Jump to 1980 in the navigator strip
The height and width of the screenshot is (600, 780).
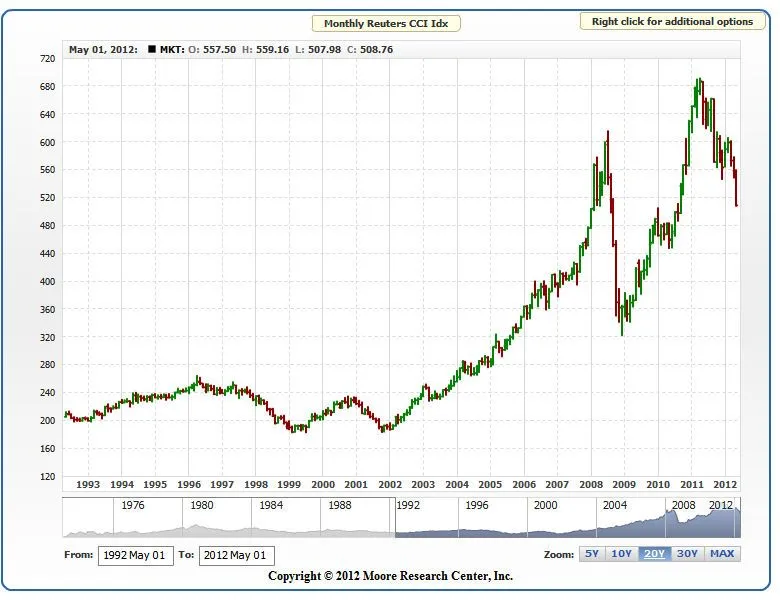point(202,505)
